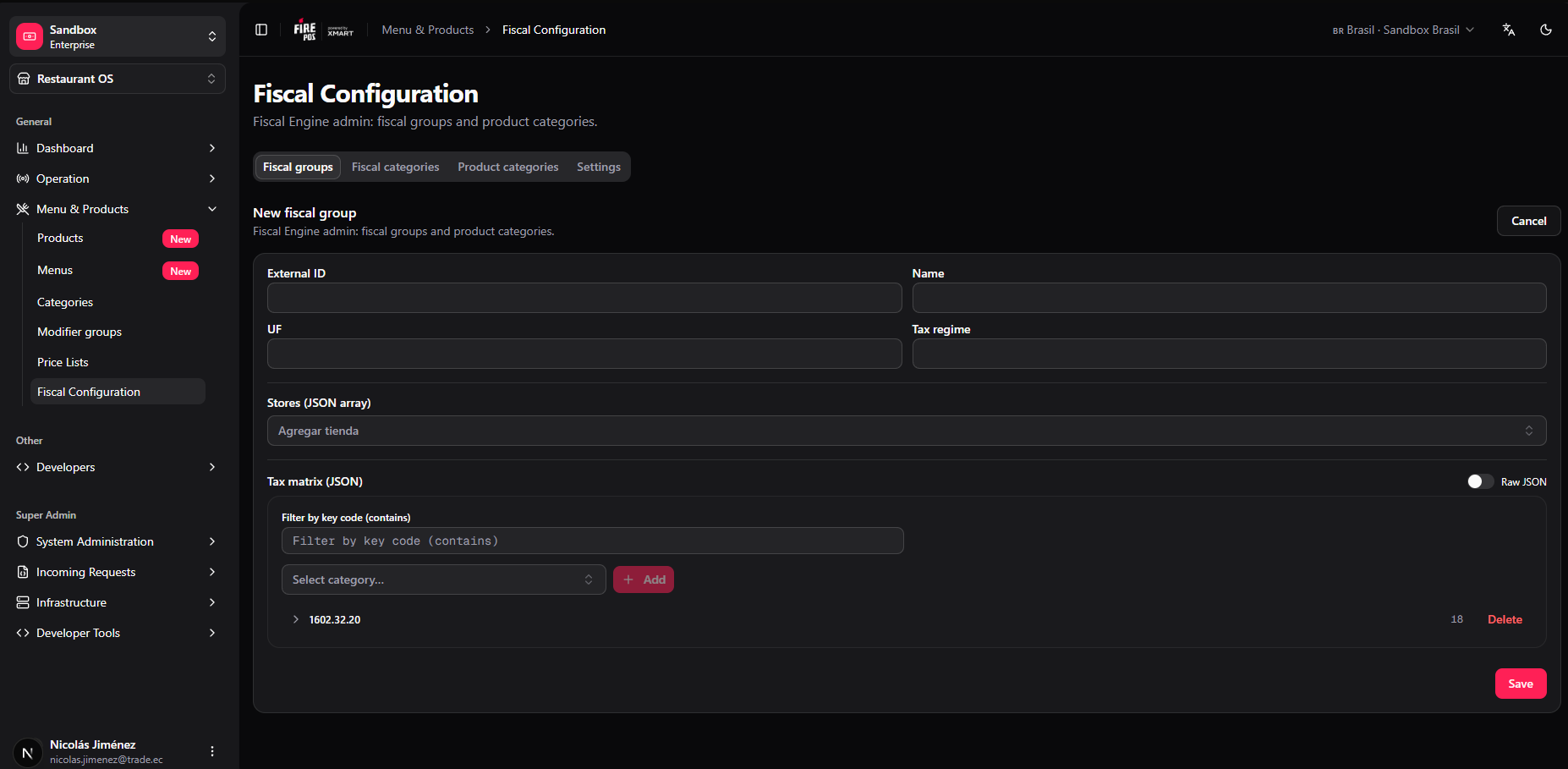
Task: Click the Incoming Requests document icon
Action: (23, 572)
